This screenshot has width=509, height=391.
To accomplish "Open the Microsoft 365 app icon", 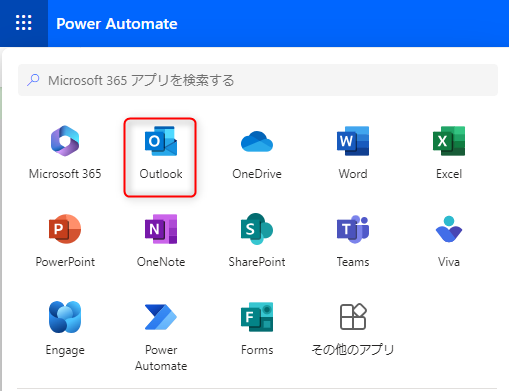I will tap(65, 141).
